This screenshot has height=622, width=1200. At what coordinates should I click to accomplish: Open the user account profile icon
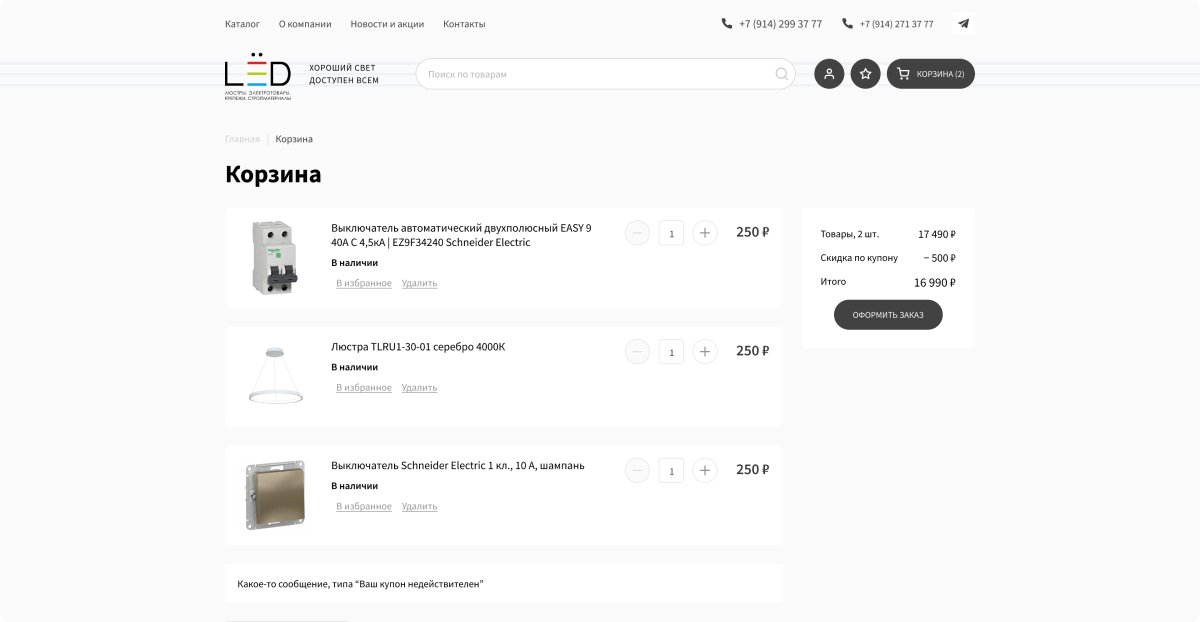(829, 74)
